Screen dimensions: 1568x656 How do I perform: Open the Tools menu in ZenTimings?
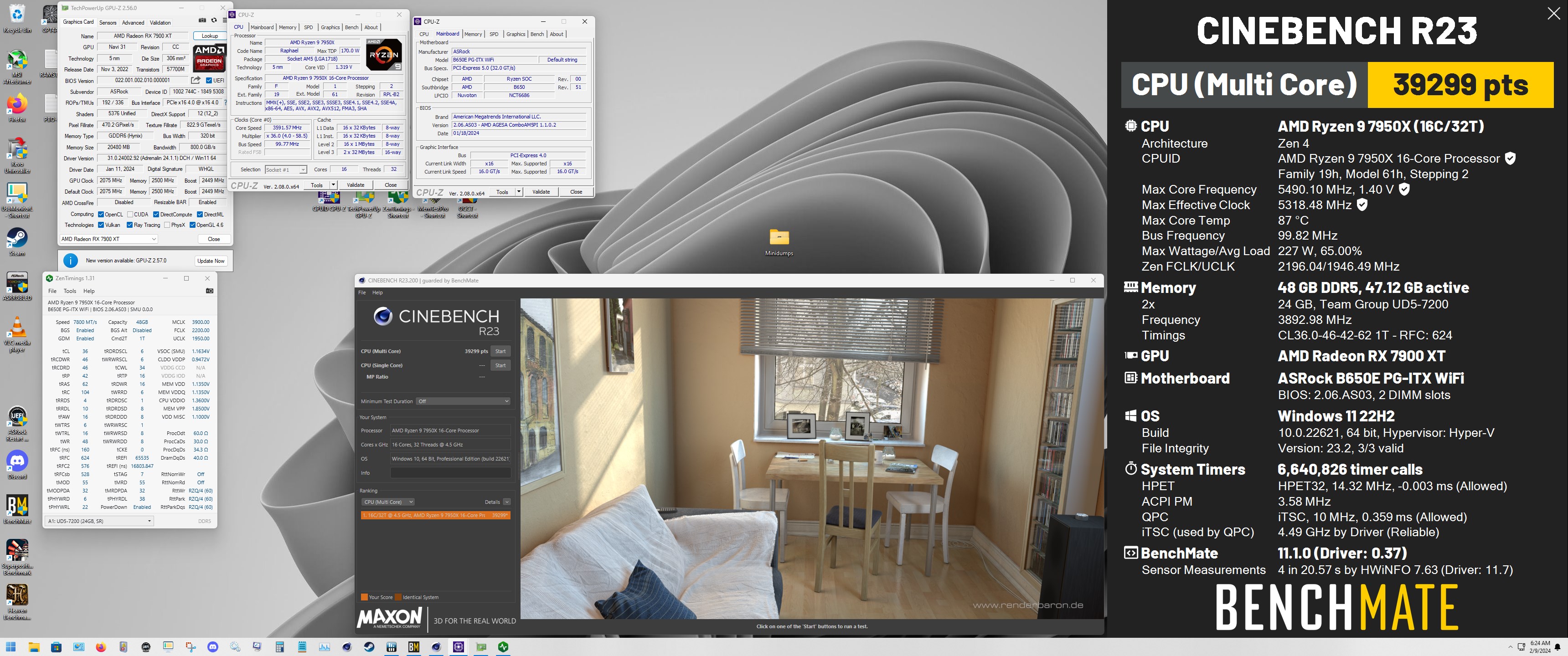coord(70,291)
